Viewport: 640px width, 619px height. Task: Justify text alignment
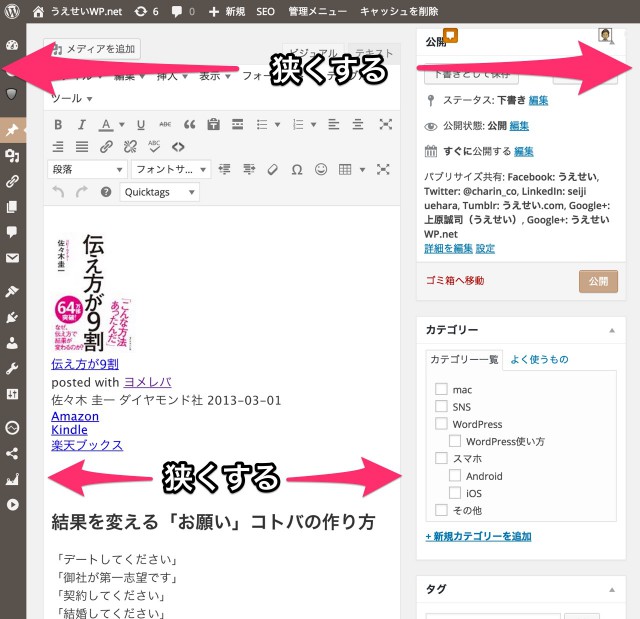coord(82,146)
